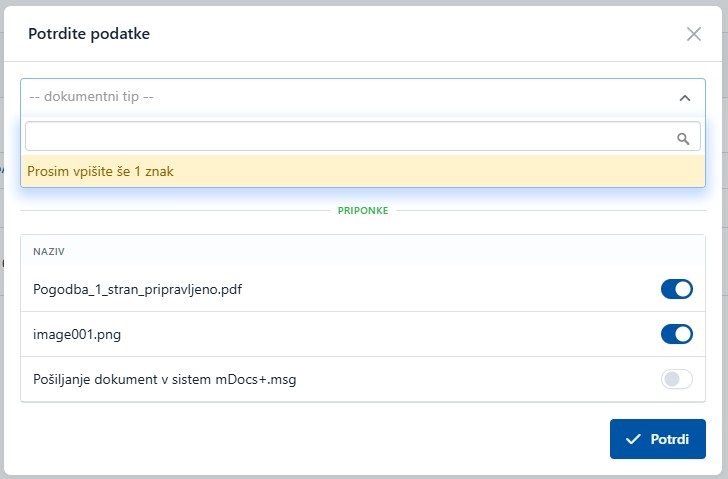The width and height of the screenshot is (728, 479).
Task: Click the '-- dokumentni tip --' placeholder text
Action: [x=92, y=98]
